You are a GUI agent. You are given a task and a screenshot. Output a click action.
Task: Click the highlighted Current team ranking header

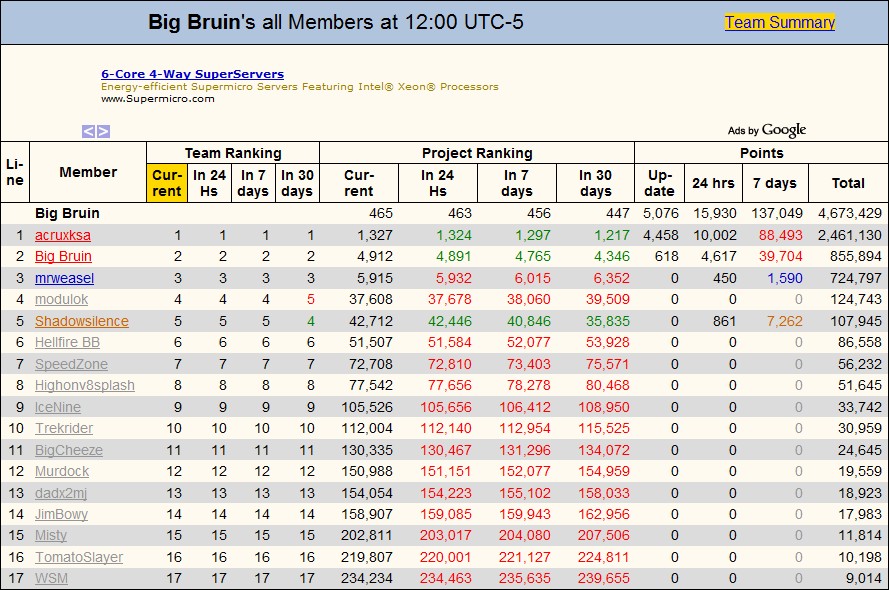[166, 183]
